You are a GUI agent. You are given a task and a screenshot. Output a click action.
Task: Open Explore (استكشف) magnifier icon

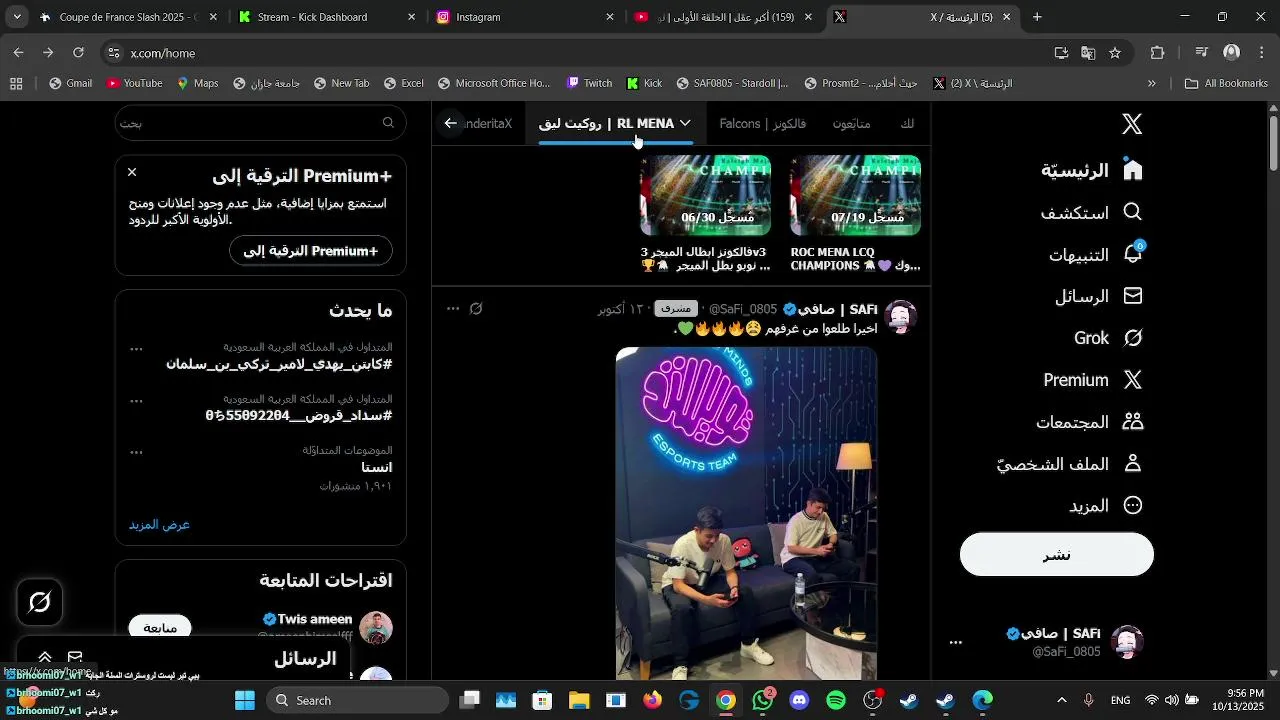1132,212
